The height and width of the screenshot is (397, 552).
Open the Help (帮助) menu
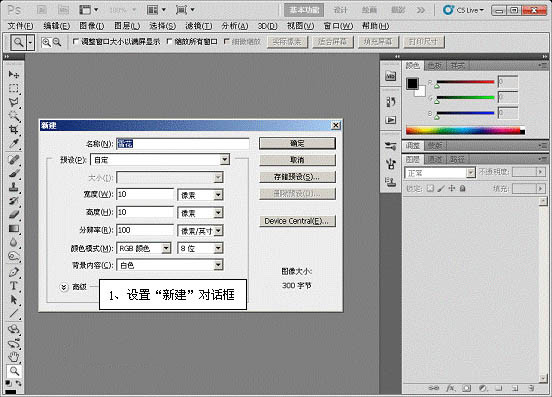pyautogui.click(x=376, y=26)
